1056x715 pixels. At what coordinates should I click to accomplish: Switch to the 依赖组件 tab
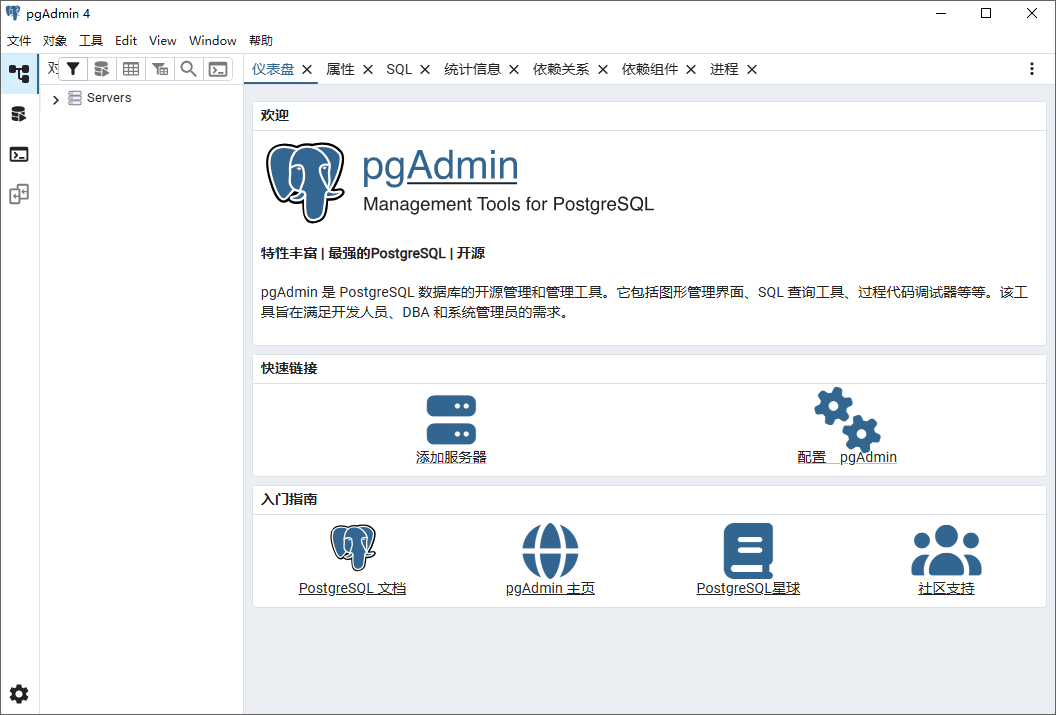[650, 69]
